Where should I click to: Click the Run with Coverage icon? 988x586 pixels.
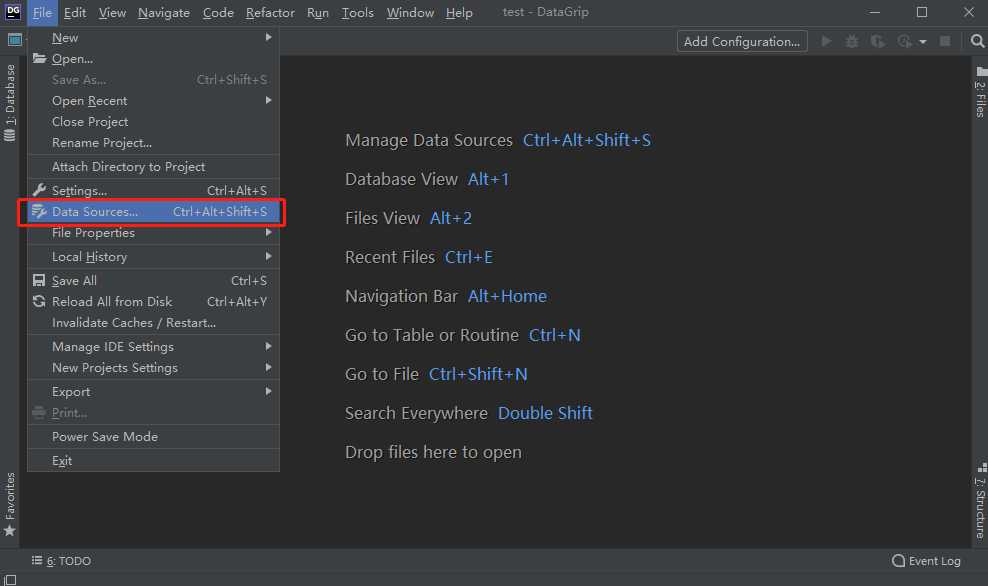tap(878, 41)
